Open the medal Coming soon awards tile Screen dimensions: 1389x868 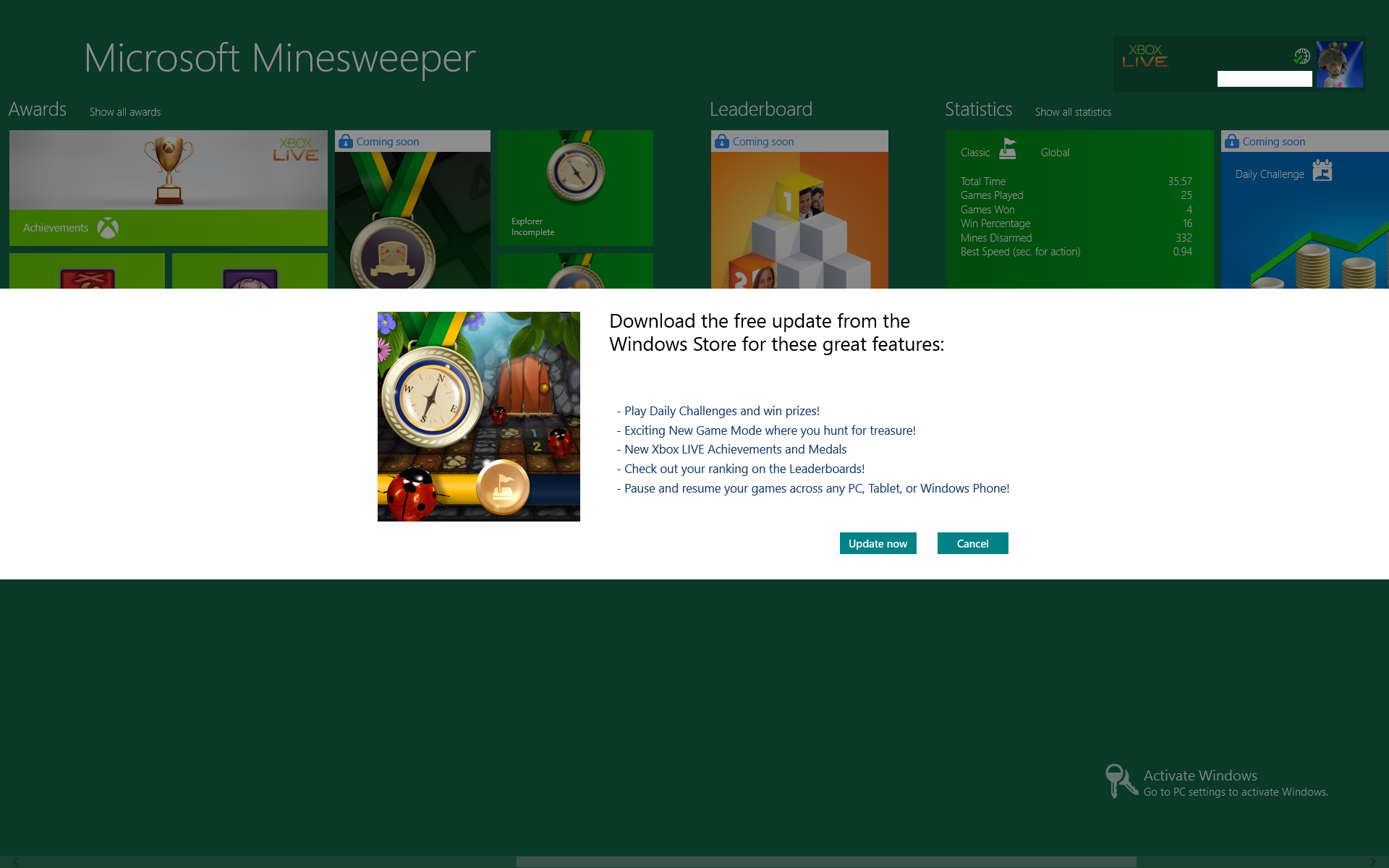pos(412,210)
